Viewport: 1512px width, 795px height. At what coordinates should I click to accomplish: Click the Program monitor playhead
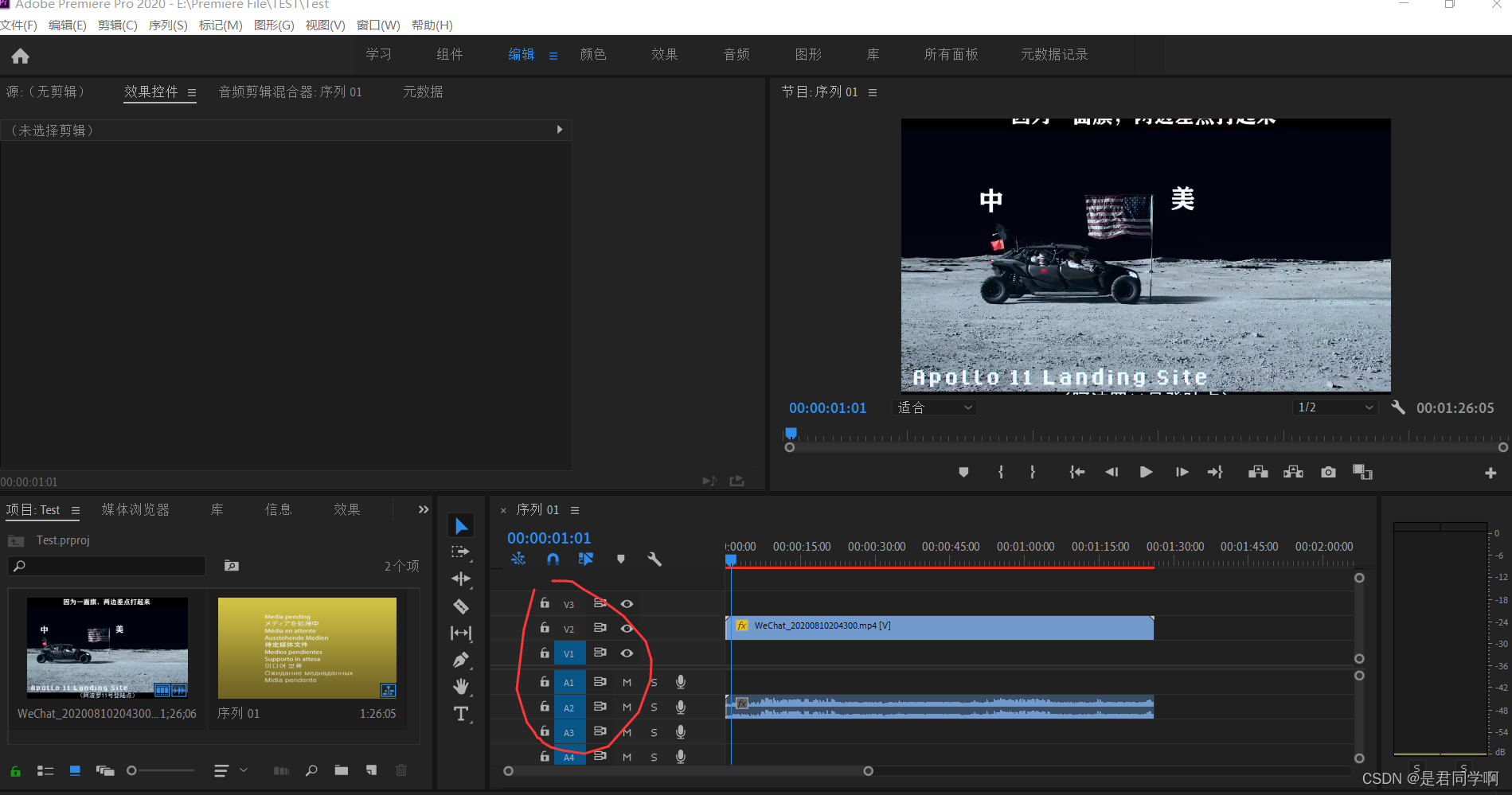pyautogui.click(x=791, y=433)
